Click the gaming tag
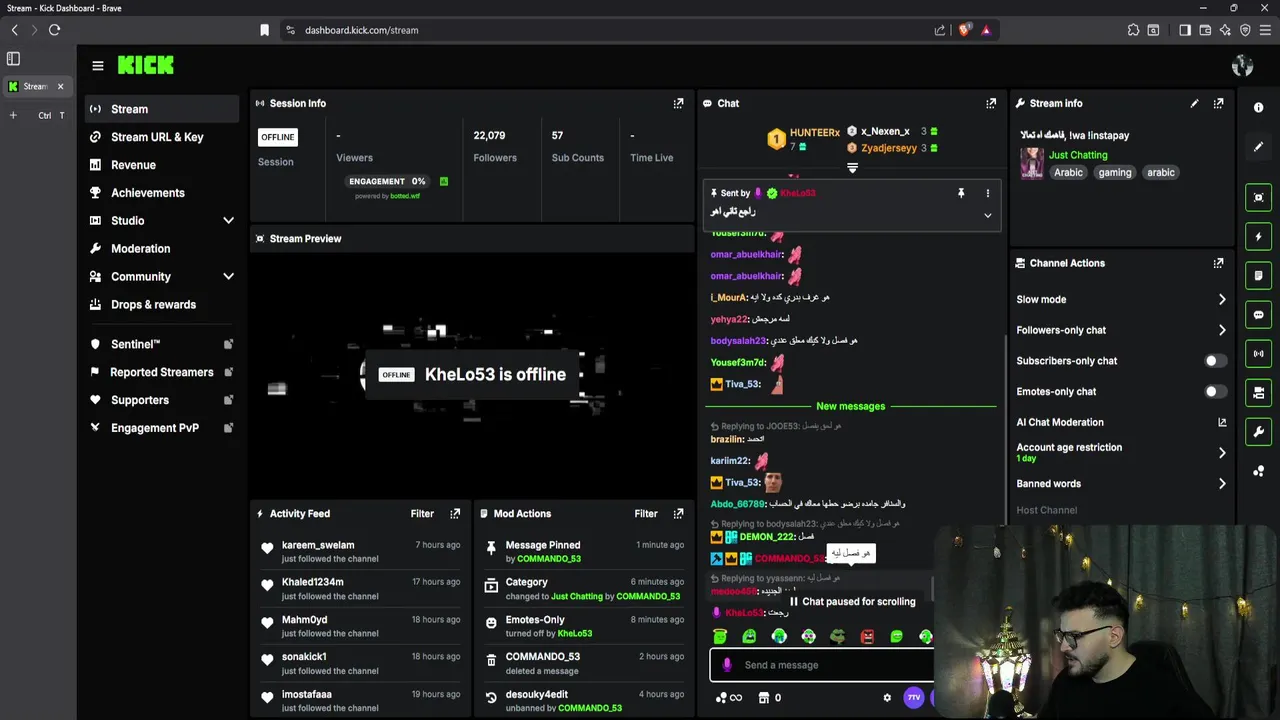 1114,172
